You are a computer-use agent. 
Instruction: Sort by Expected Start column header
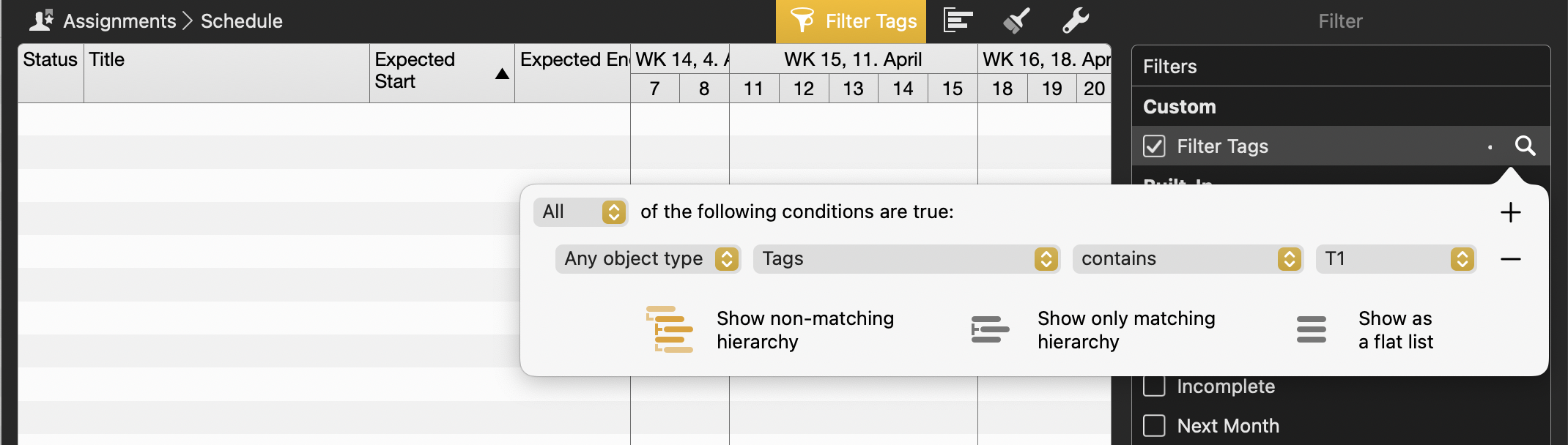(x=441, y=71)
